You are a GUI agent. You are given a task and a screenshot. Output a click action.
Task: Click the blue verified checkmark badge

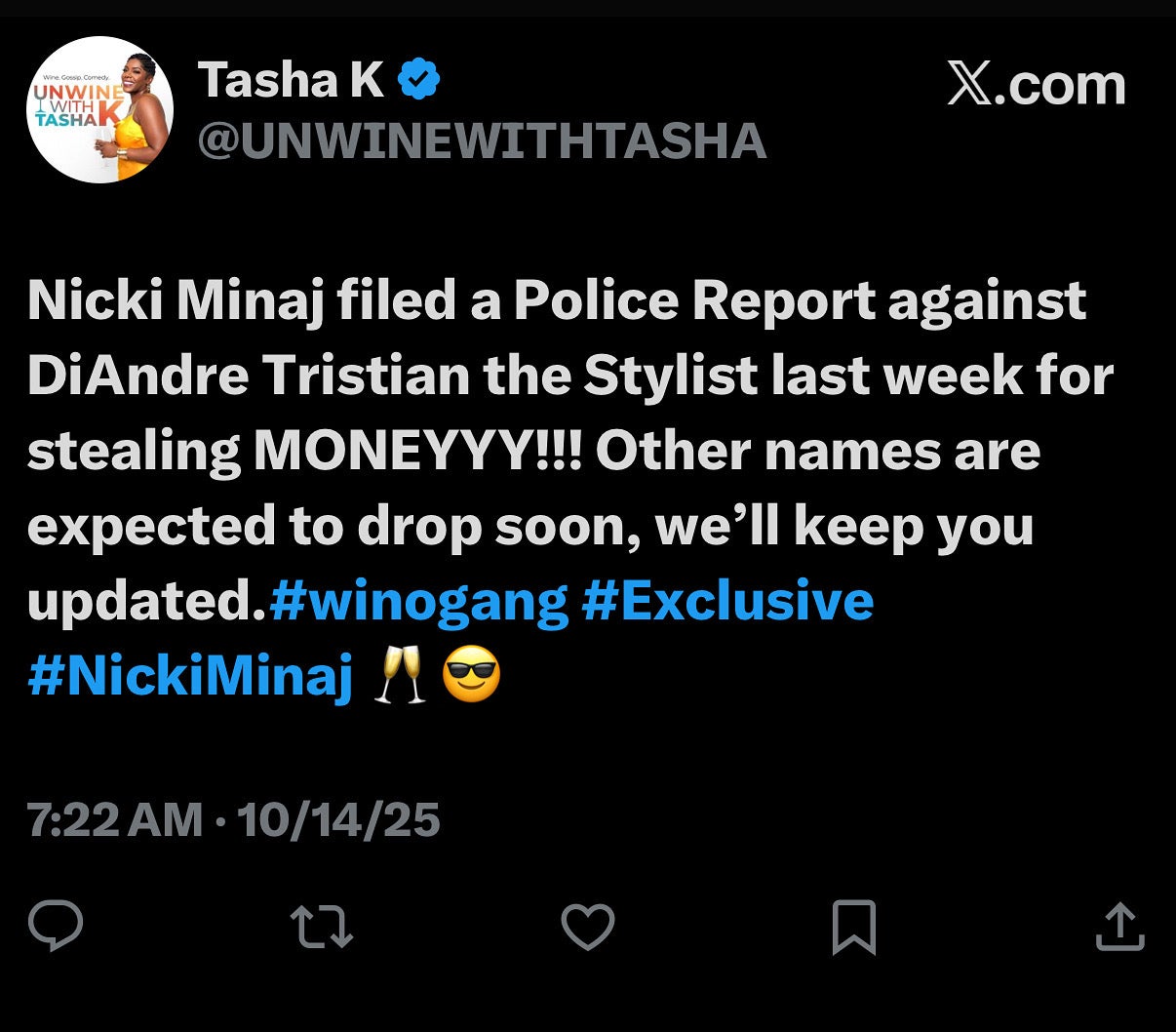[419, 80]
